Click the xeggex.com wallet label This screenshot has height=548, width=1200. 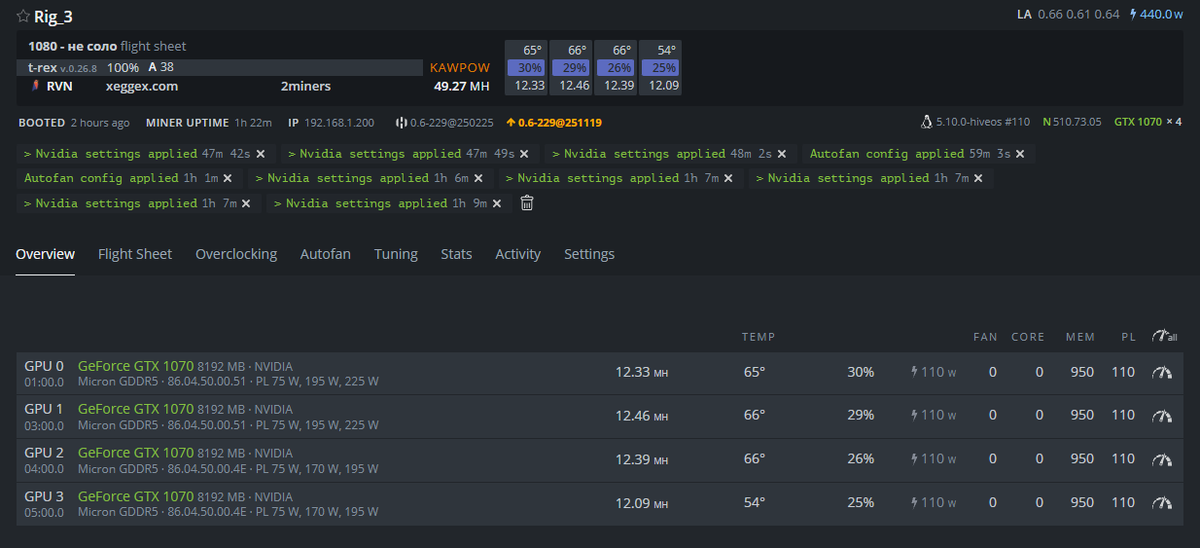(x=142, y=86)
